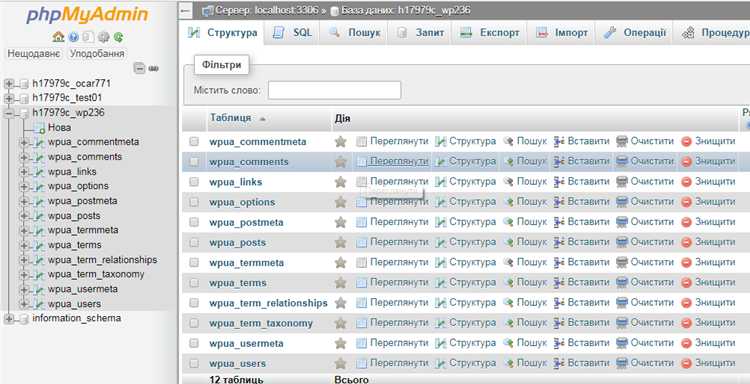
Task: Check the wpua_termmeta row checkbox
Action: pyautogui.click(x=194, y=263)
